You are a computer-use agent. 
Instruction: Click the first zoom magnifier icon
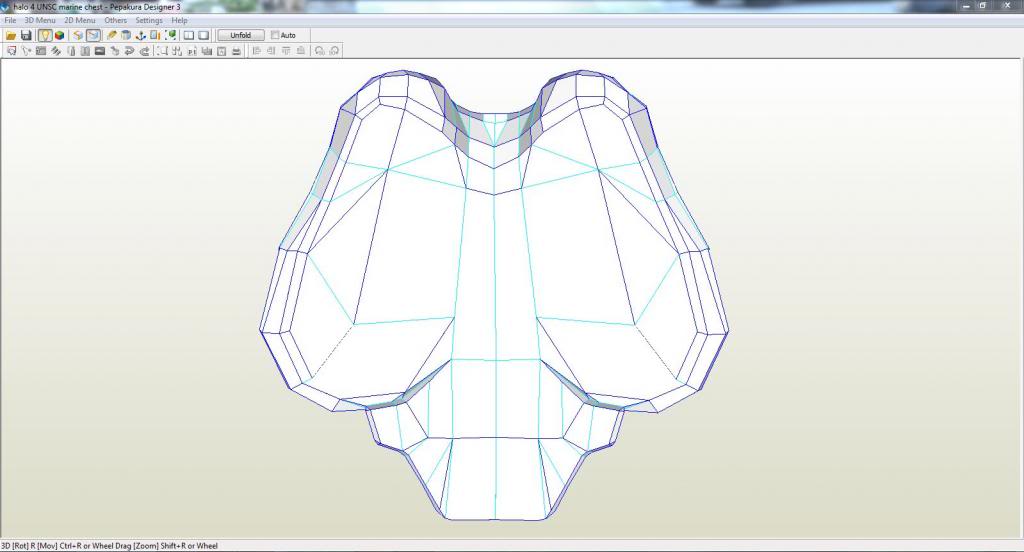pyautogui.click(x=319, y=51)
